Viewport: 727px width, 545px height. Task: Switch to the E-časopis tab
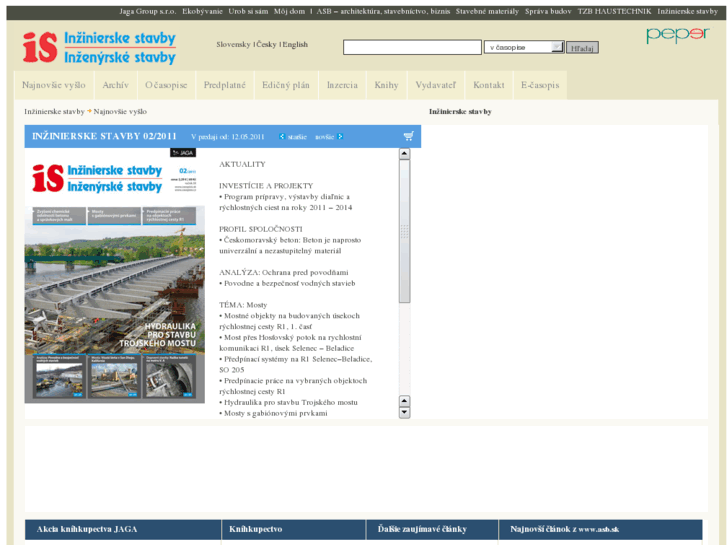[x=540, y=85]
